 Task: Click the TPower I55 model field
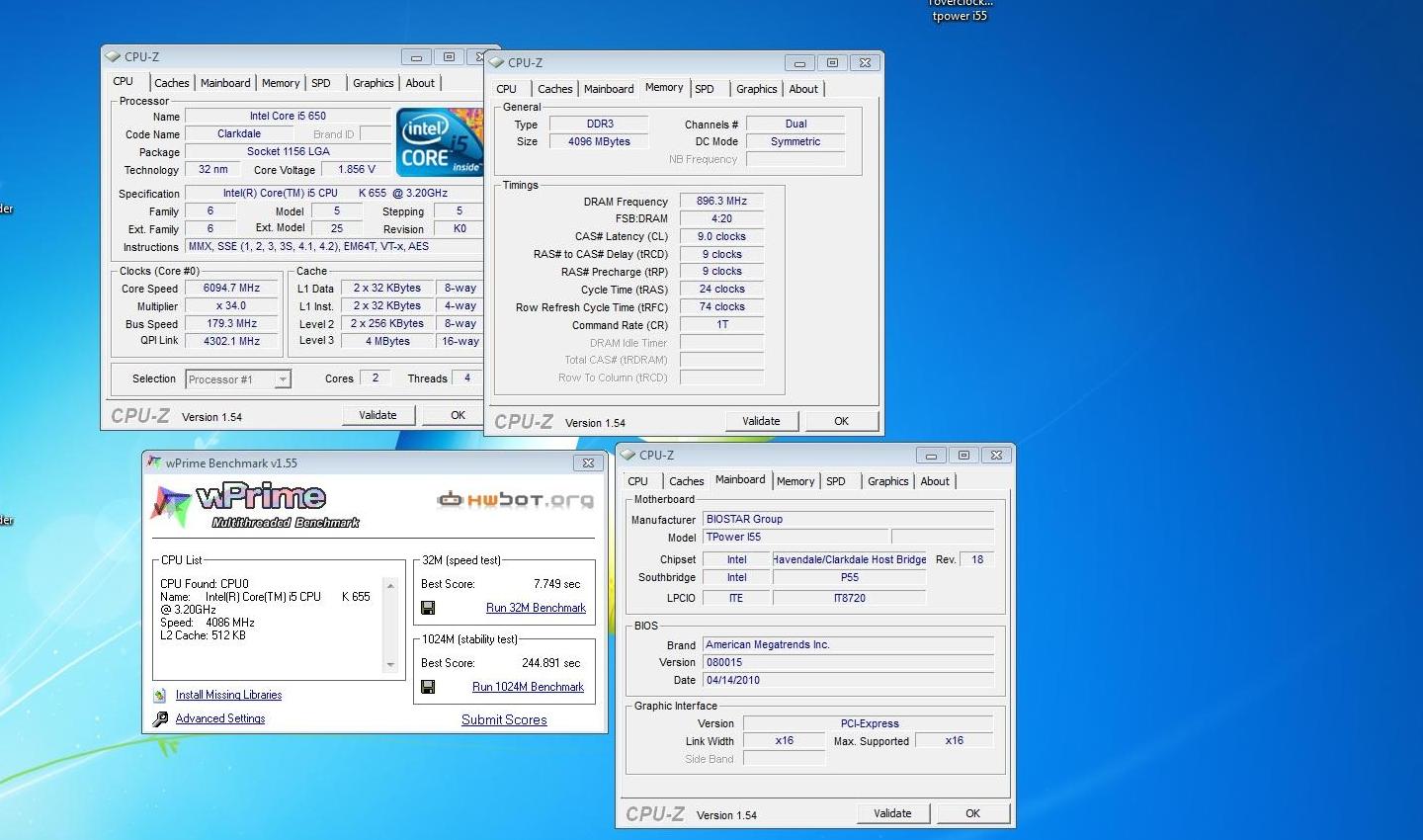pos(795,537)
